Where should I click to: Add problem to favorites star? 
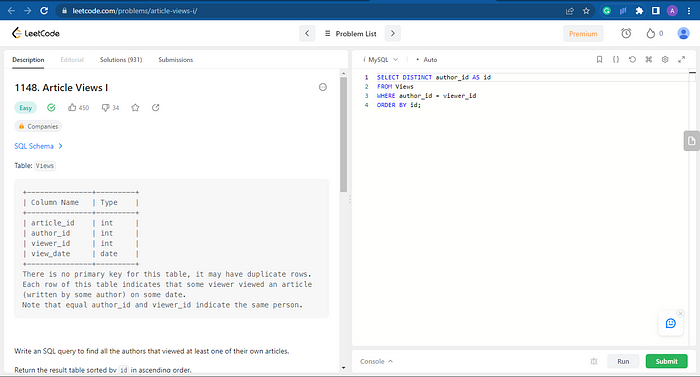tap(135, 108)
